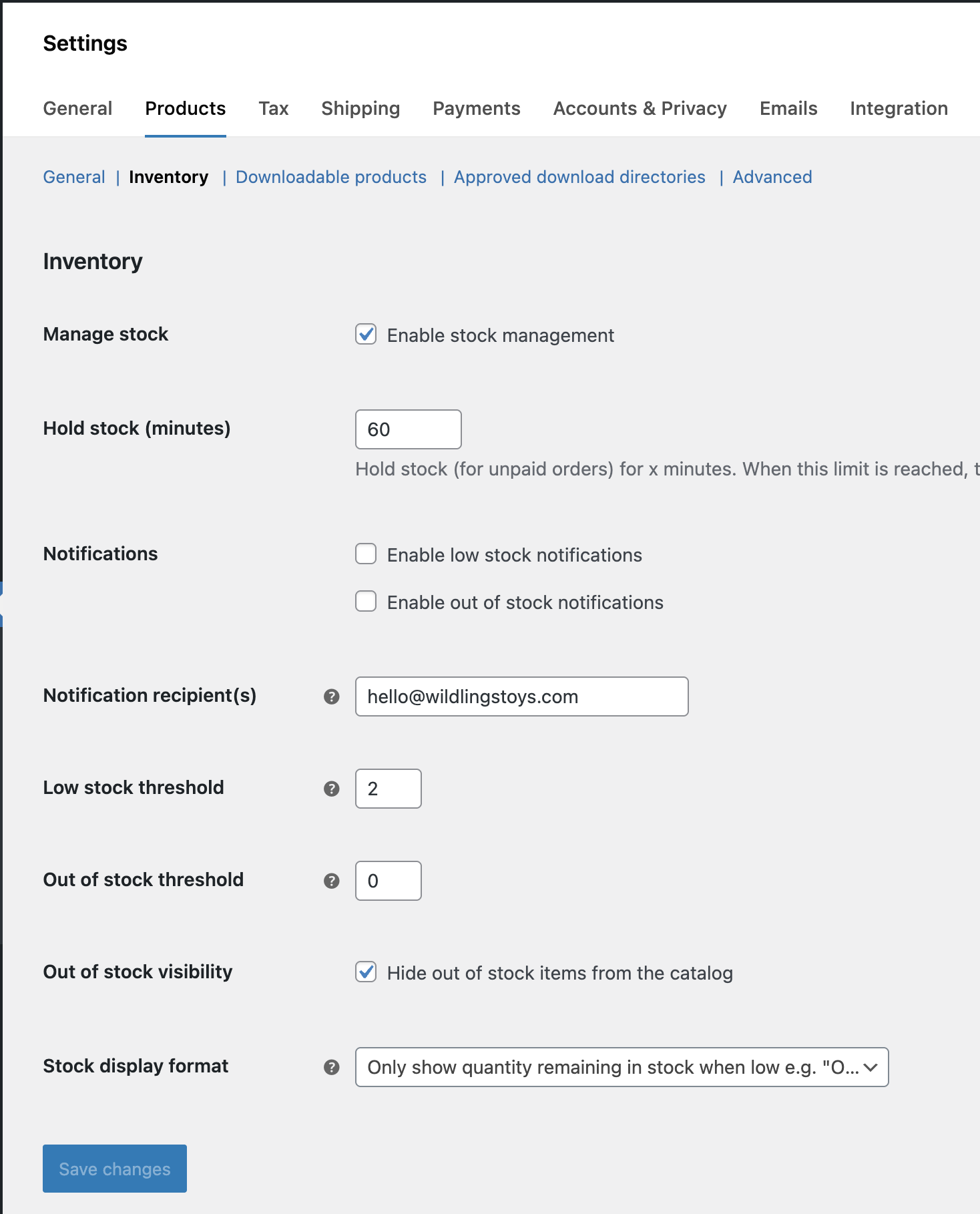Switch to the Shipping settings tab
This screenshot has height=1214, width=980.
coord(360,108)
